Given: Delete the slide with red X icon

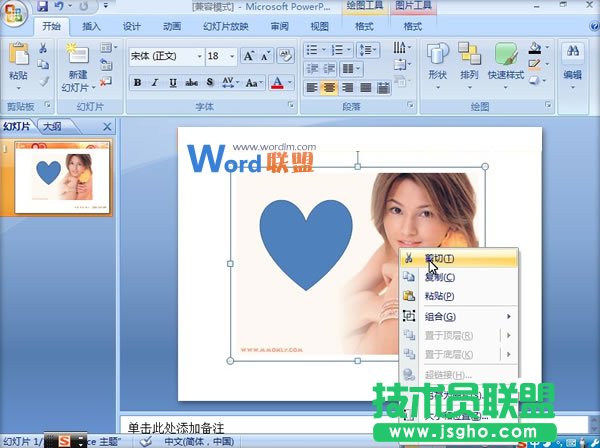Looking at the screenshot, I should [106, 81].
